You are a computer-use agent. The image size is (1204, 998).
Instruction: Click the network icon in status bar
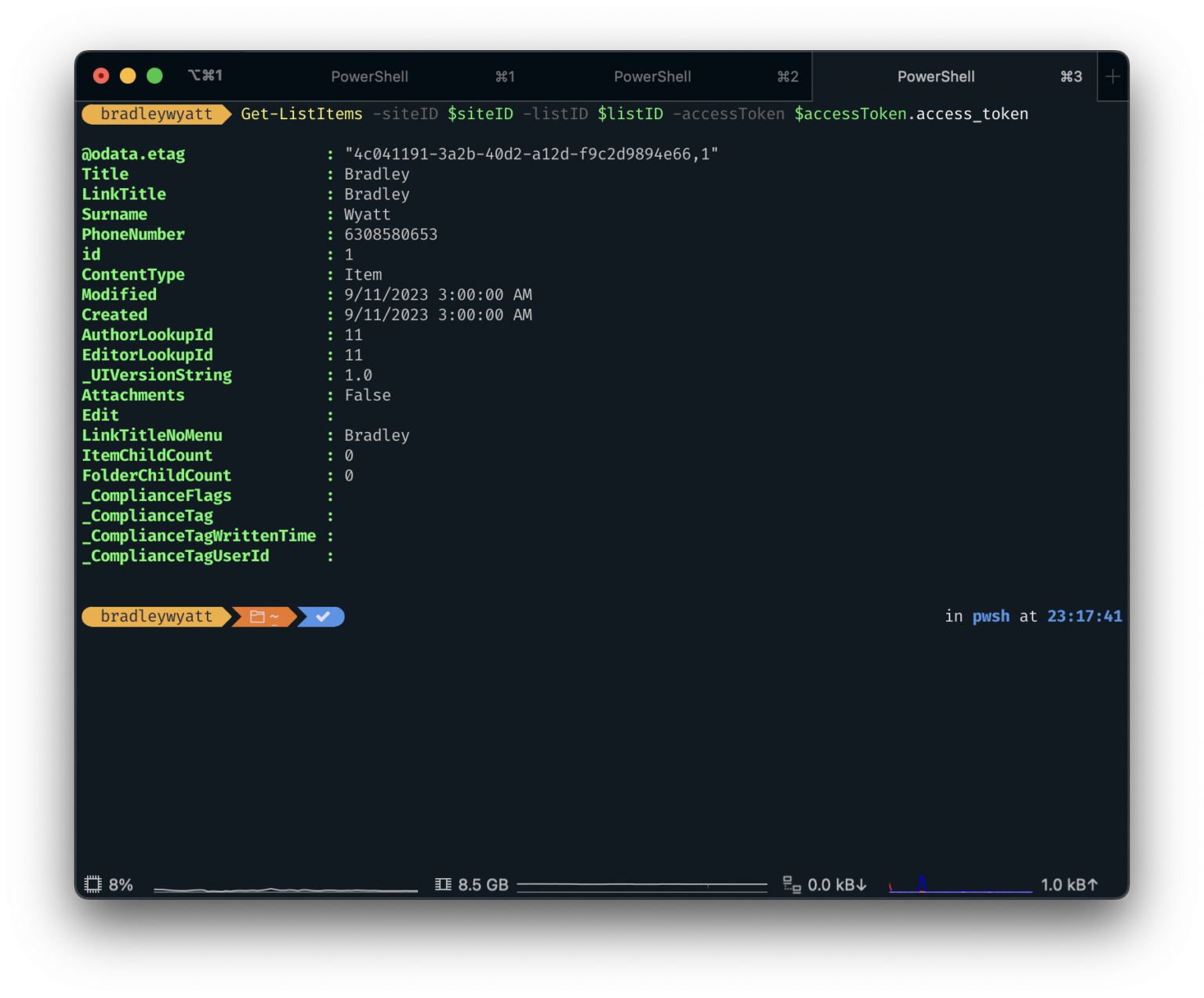click(x=792, y=884)
